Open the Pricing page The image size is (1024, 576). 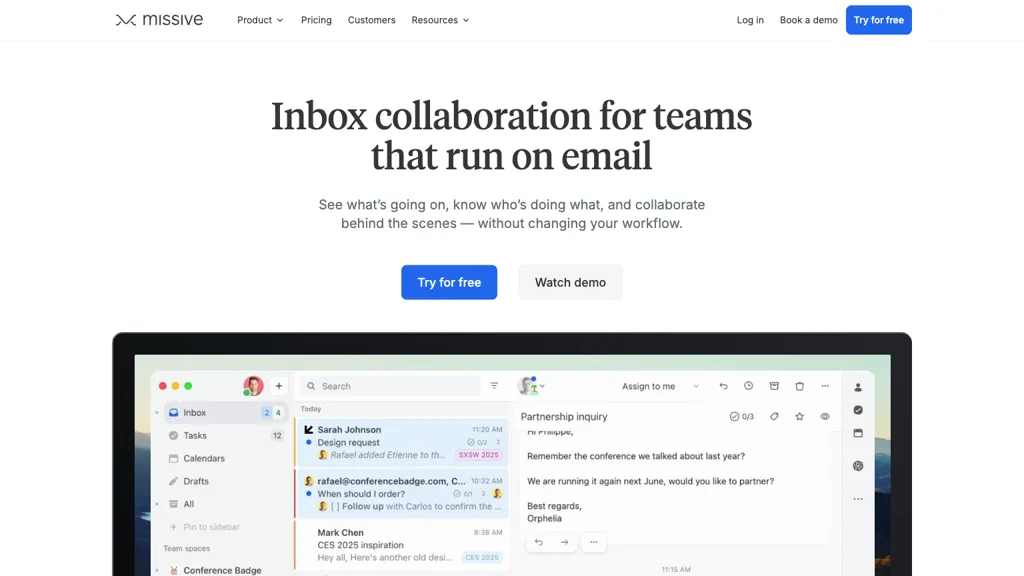point(316,20)
